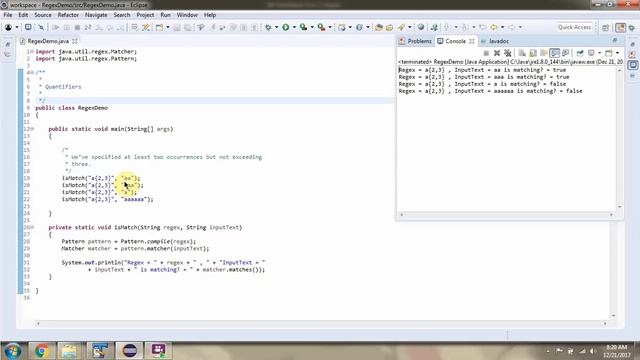The width and height of the screenshot is (640, 360).
Task: Toggle show console when standard out changes
Action: point(555,53)
